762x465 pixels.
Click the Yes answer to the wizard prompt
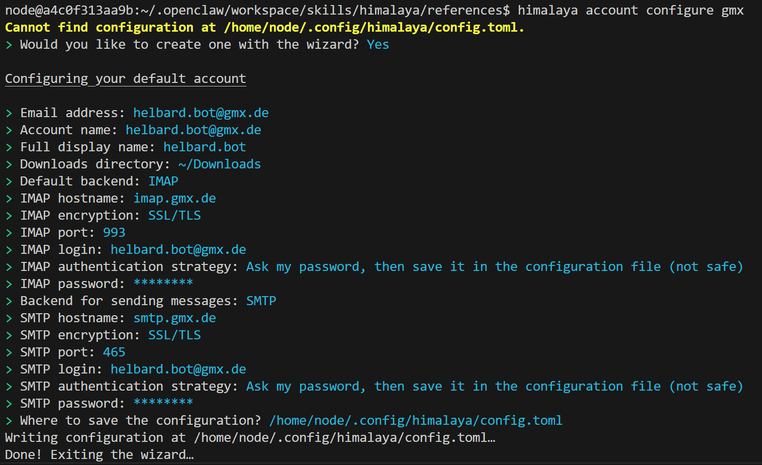click(377, 44)
